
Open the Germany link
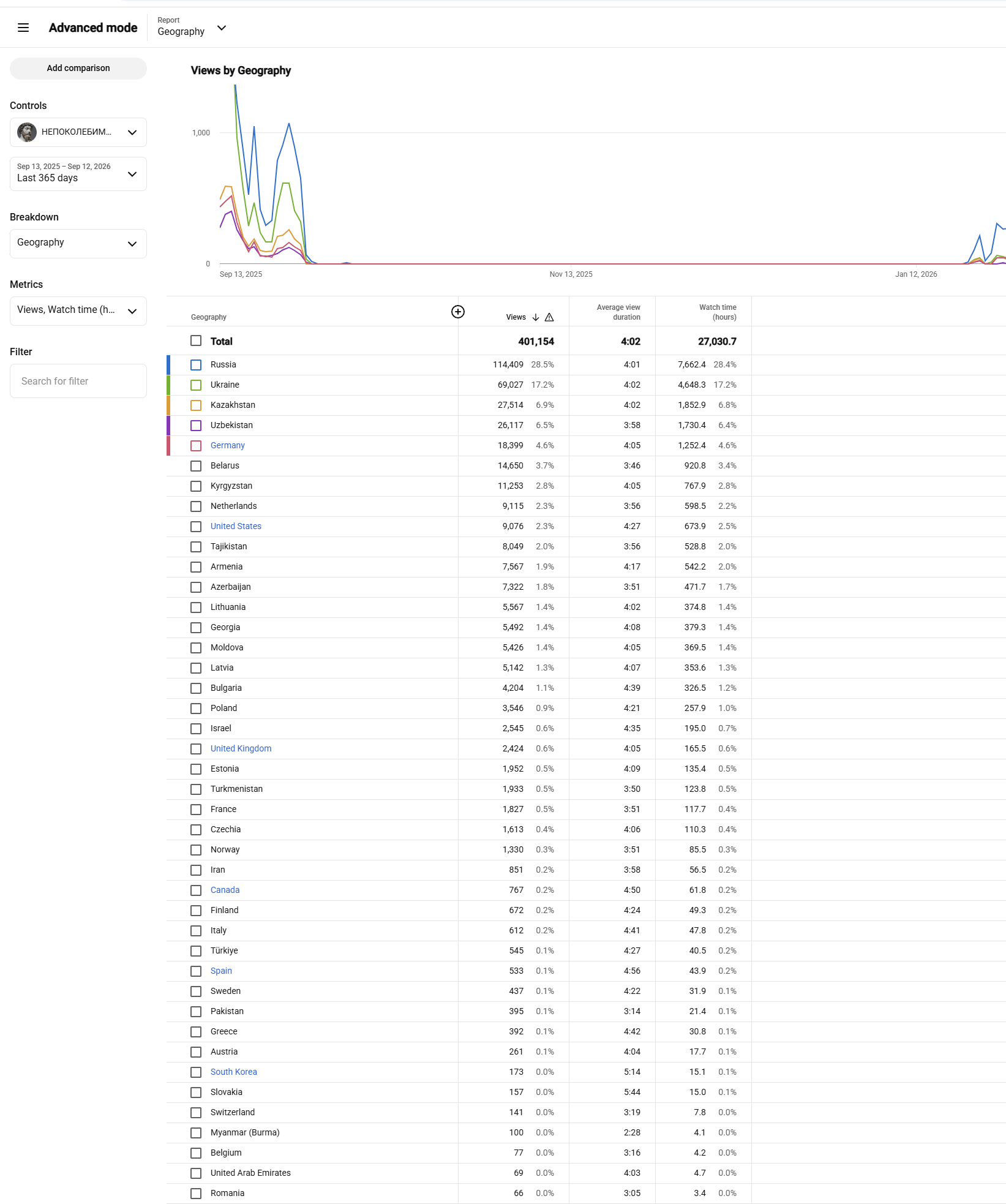point(228,445)
